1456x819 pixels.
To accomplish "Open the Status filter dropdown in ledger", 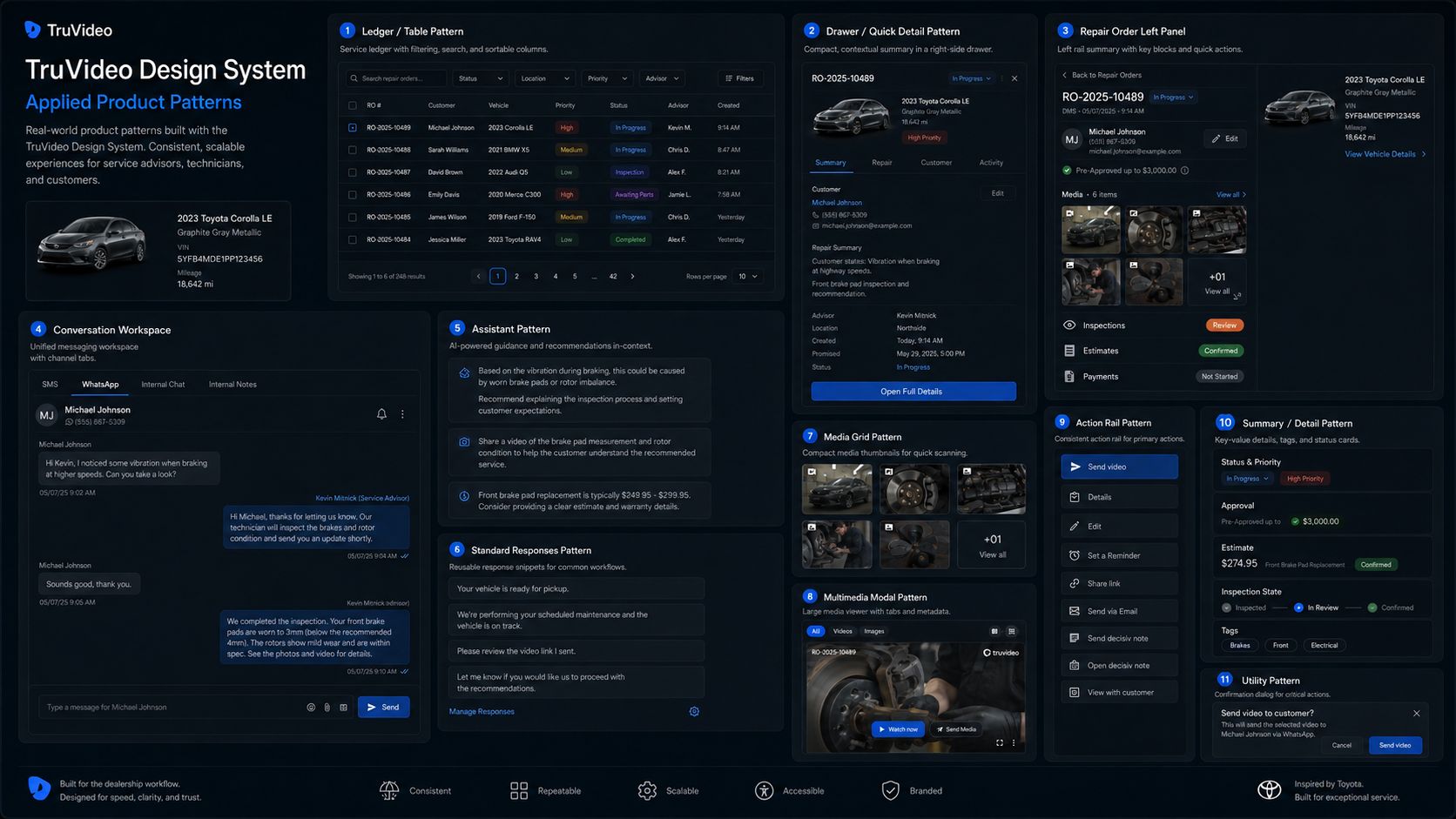I will pos(481,78).
